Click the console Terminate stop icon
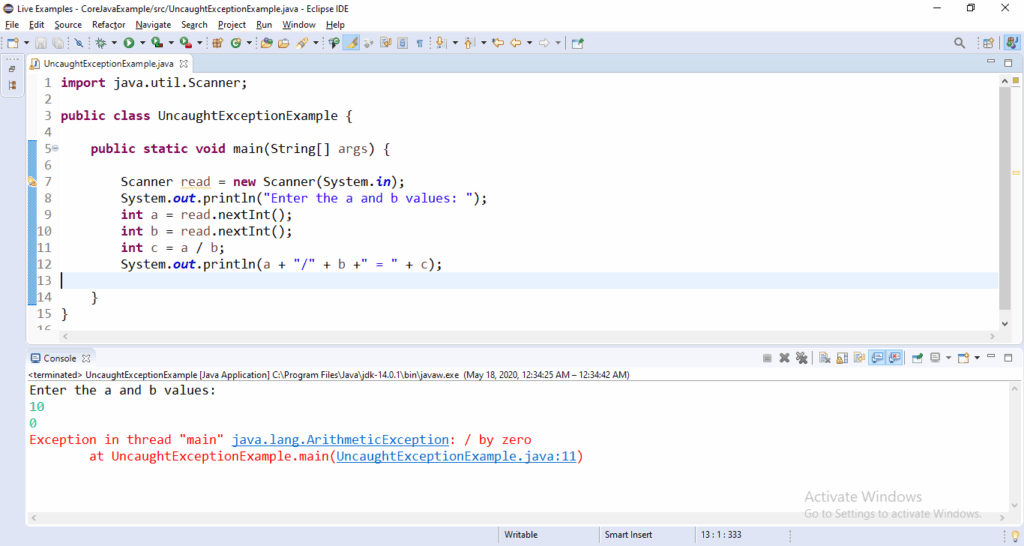 click(767, 358)
